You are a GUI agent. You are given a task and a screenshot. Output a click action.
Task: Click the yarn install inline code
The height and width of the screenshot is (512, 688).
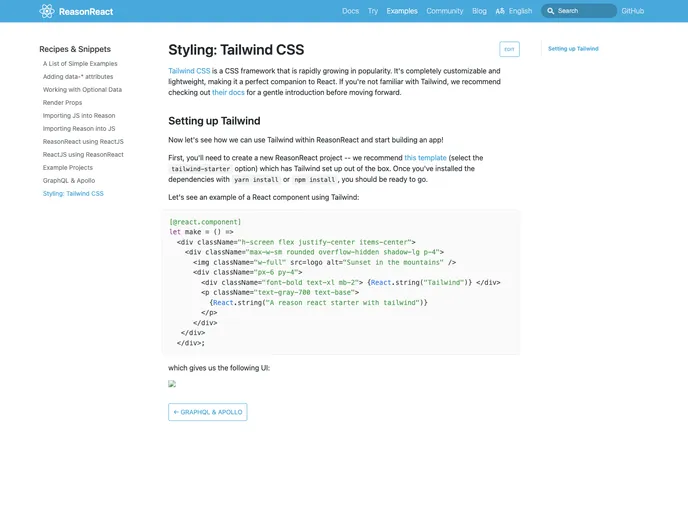tap(256, 180)
